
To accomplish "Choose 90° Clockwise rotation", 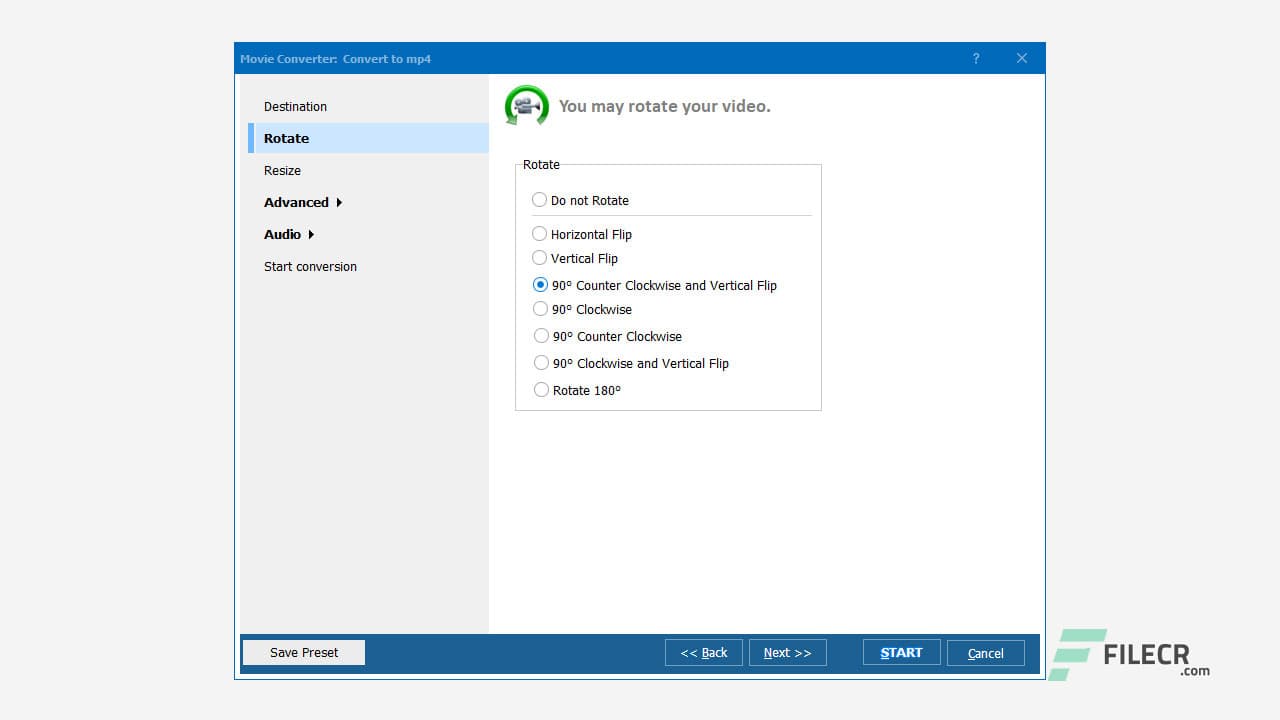I will pos(540,309).
